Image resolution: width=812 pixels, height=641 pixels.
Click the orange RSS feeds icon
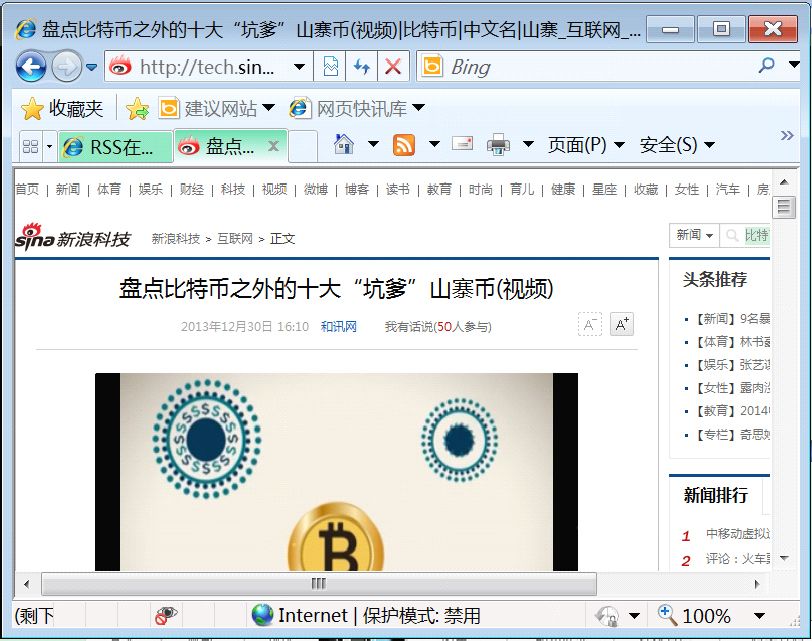coord(404,144)
